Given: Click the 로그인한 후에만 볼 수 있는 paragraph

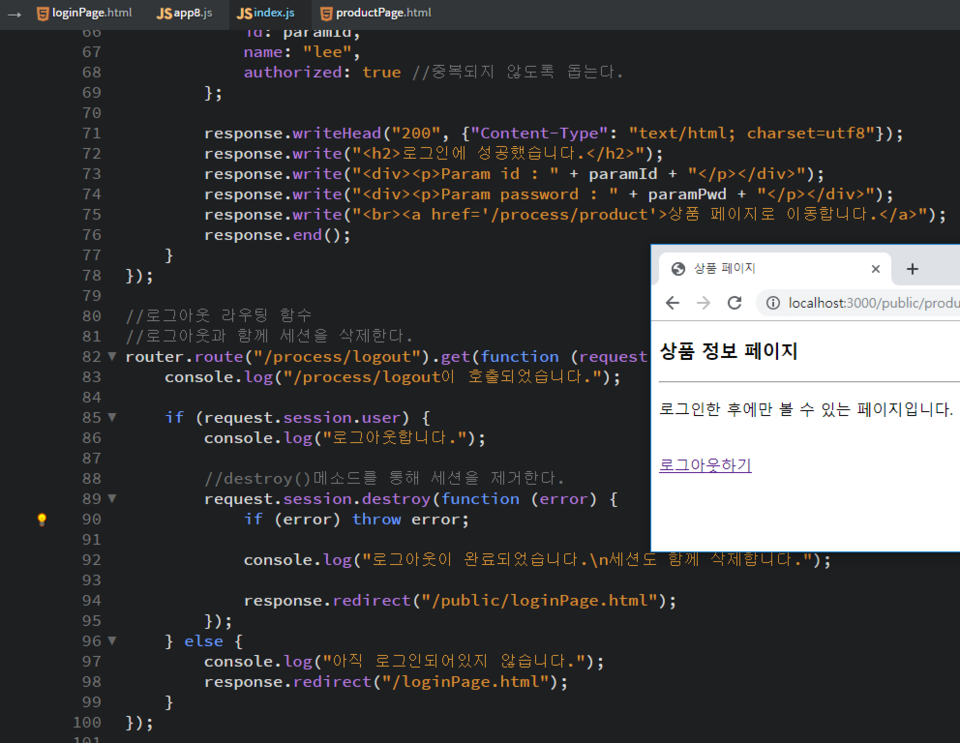Looking at the screenshot, I should 806,409.
